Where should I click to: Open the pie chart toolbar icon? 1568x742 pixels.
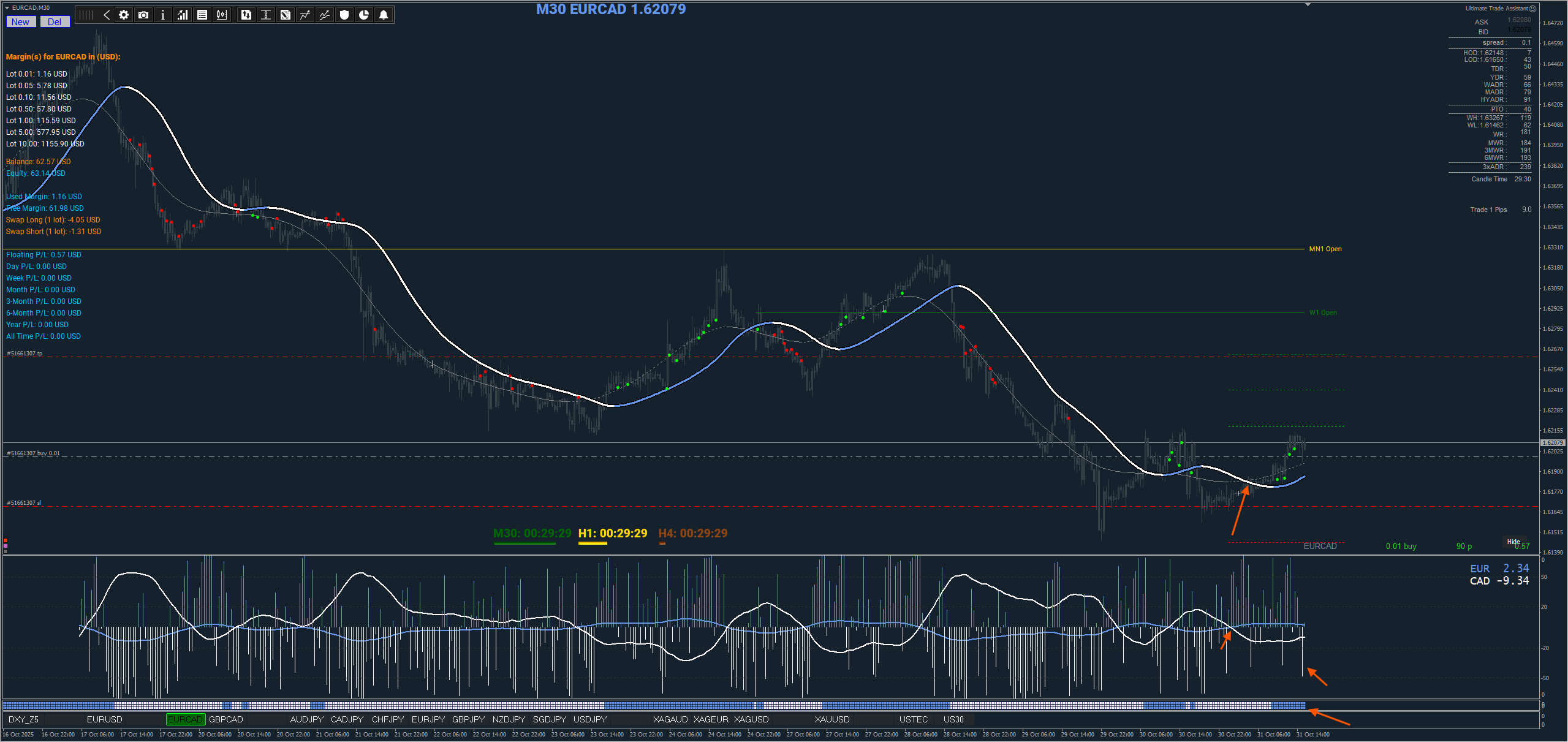point(364,15)
